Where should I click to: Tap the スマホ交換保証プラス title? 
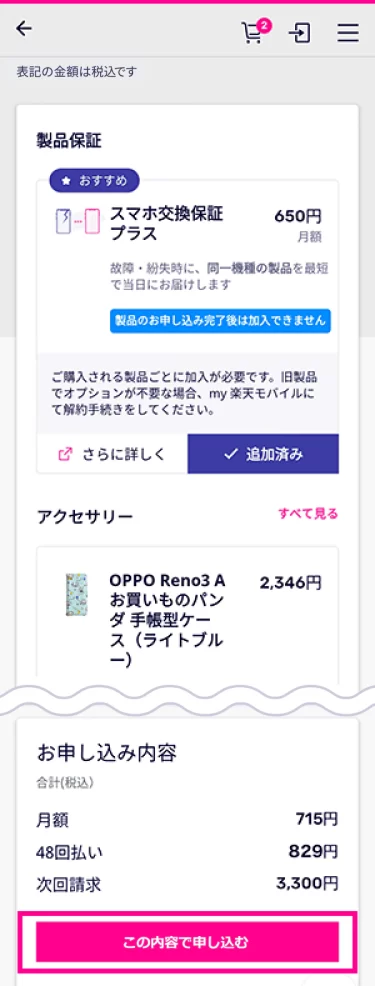tap(167, 224)
